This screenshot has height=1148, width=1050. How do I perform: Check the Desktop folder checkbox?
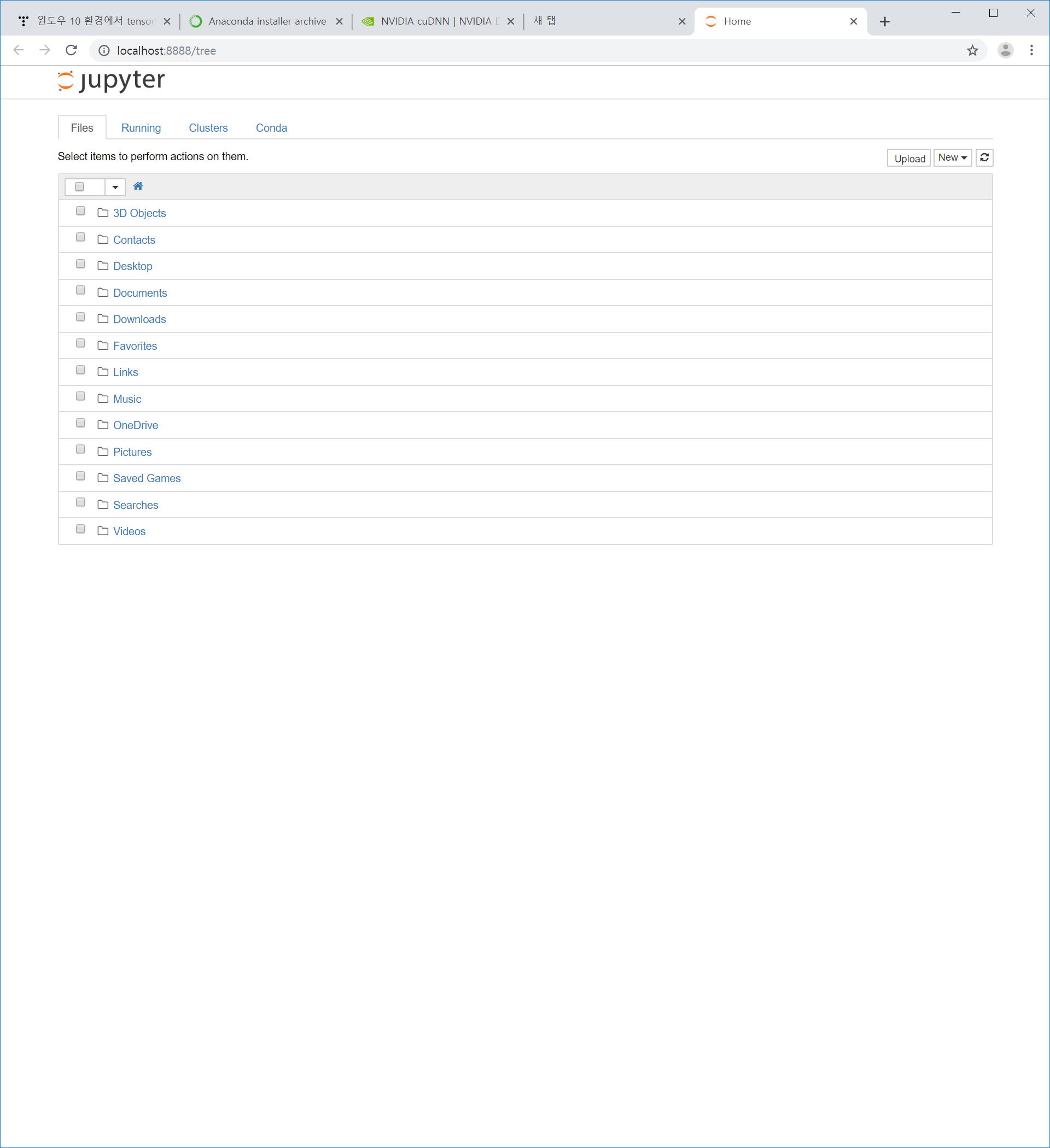pyautogui.click(x=80, y=264)
